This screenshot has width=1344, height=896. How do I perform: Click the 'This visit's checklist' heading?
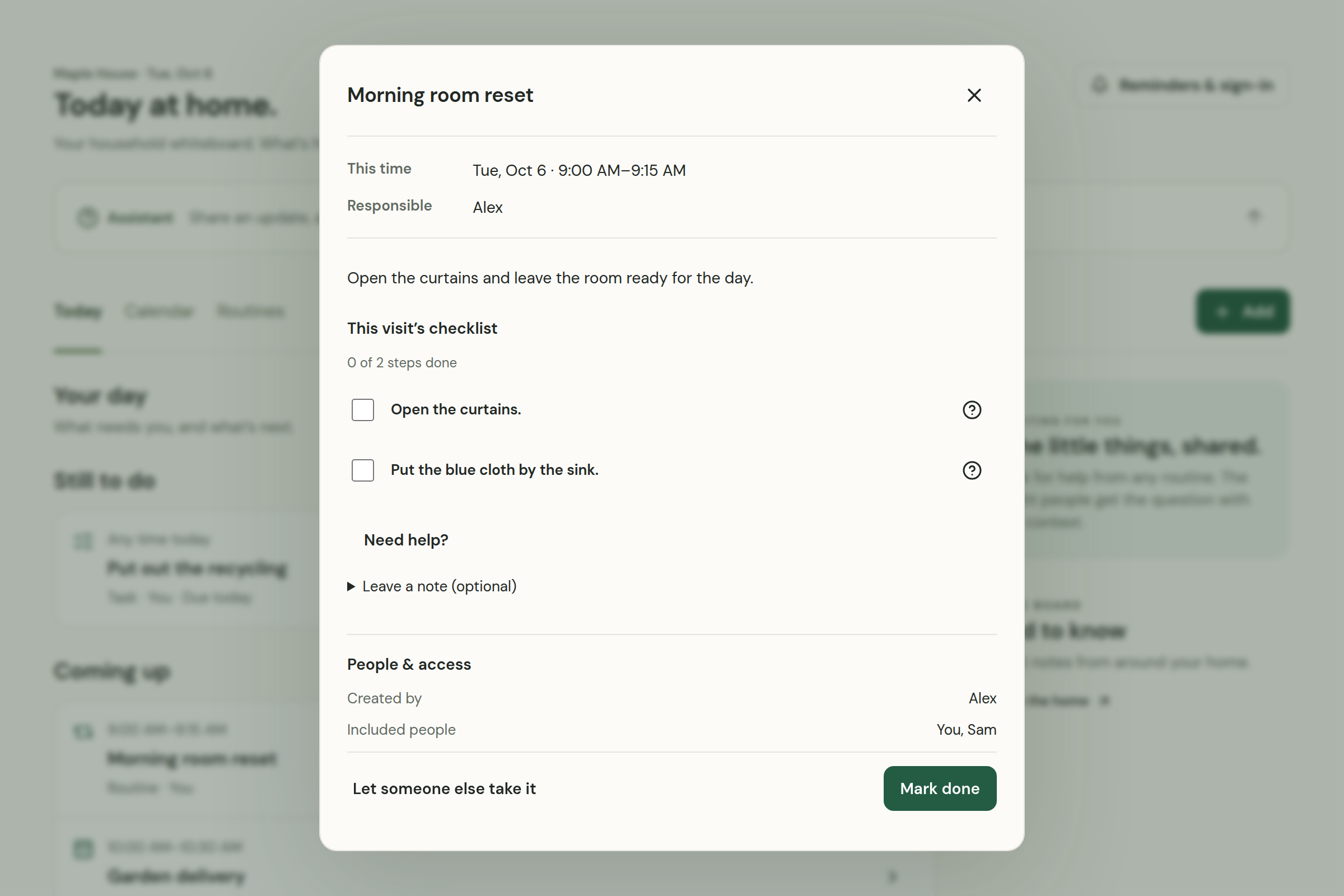coord(422,329)
